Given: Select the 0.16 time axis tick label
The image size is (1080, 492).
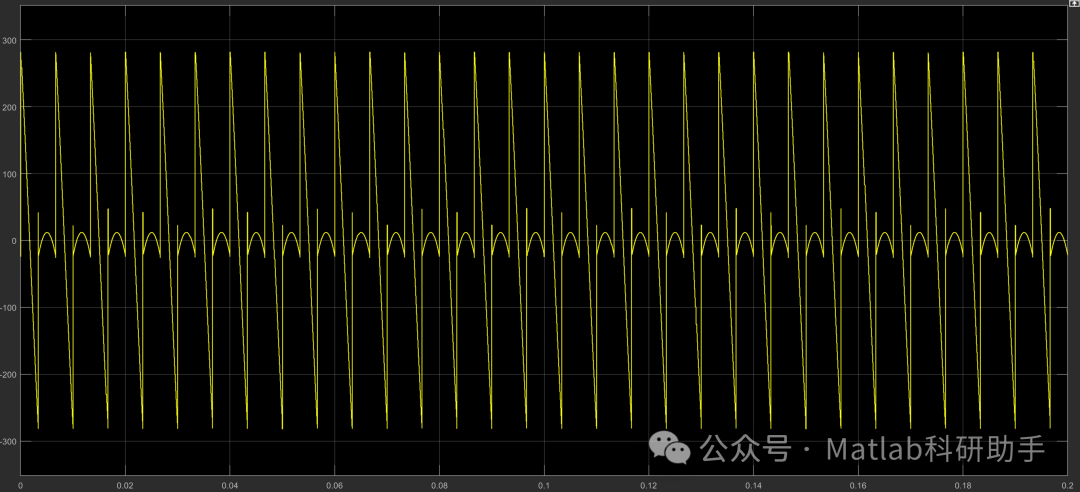Looking at the screenshot, I should pos(858,486).
